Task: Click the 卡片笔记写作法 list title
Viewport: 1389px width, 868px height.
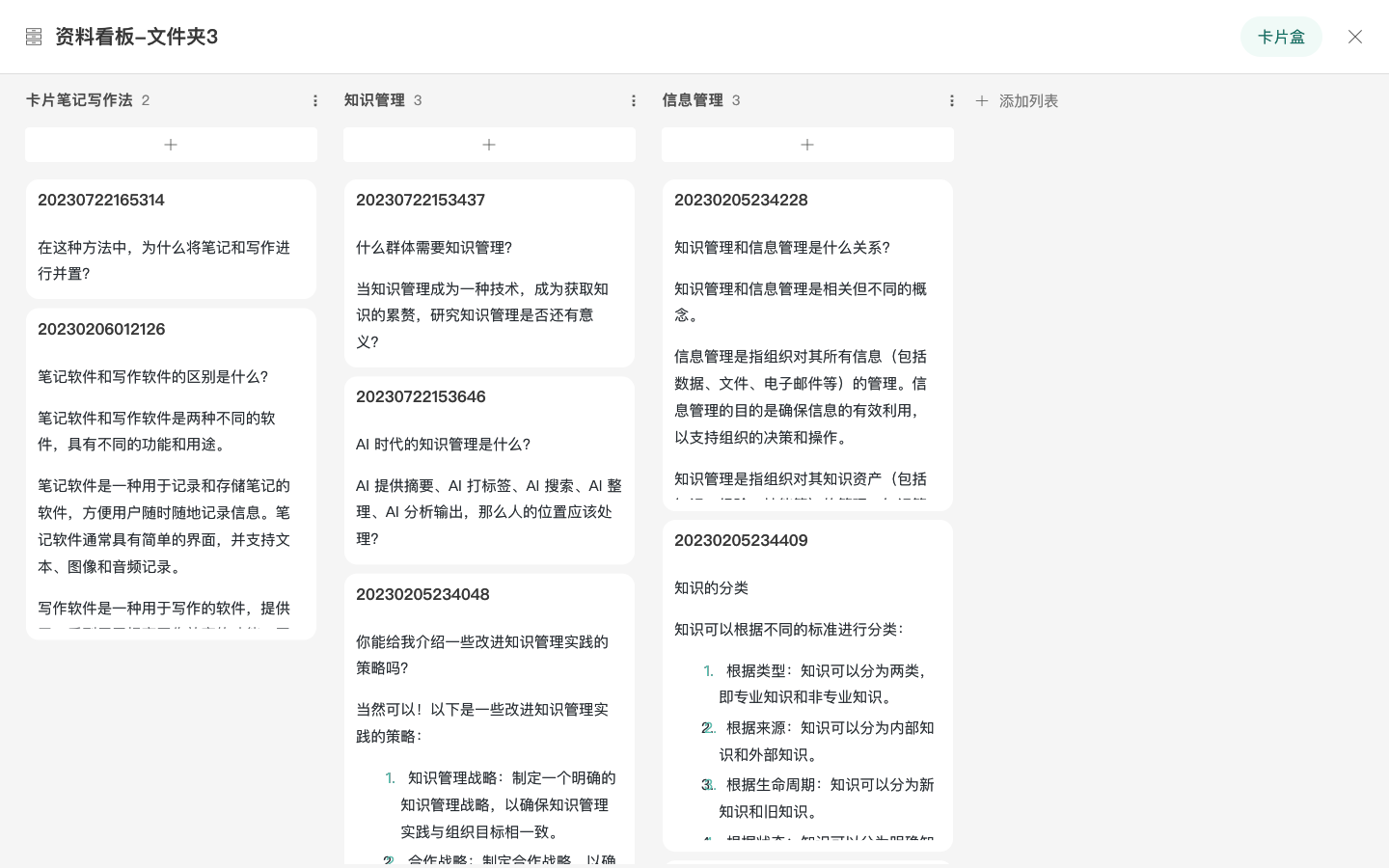Action: (x=79, y=100)
